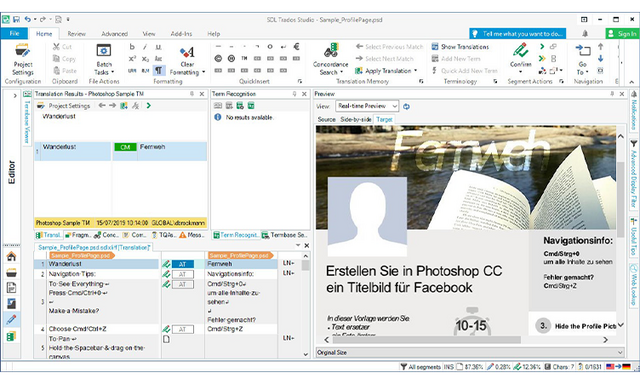Screen dimensions: 640x384
Task: Switch to the Advanced ribbon tab
Action: [x=114, y=34]
